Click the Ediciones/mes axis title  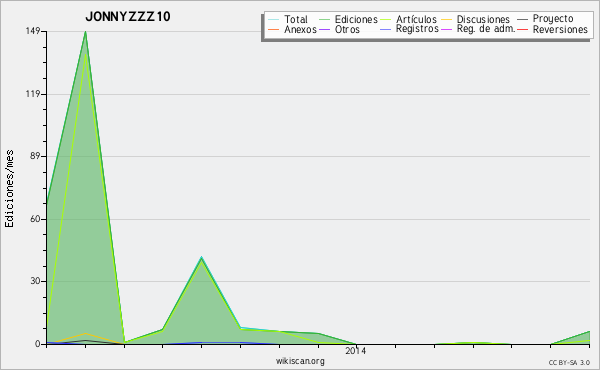[x=9, y=189]
